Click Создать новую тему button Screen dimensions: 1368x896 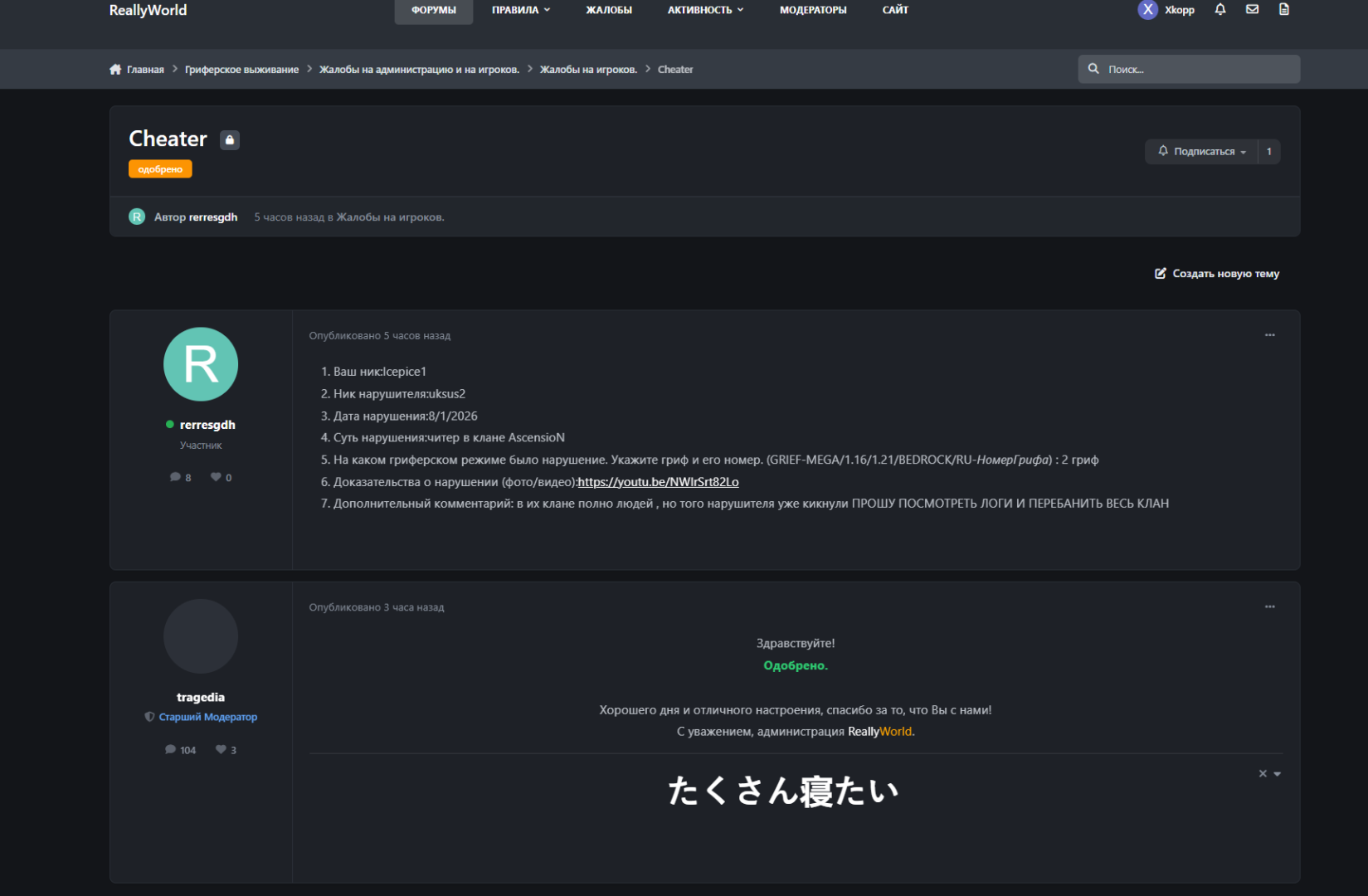pos(1217,274)
